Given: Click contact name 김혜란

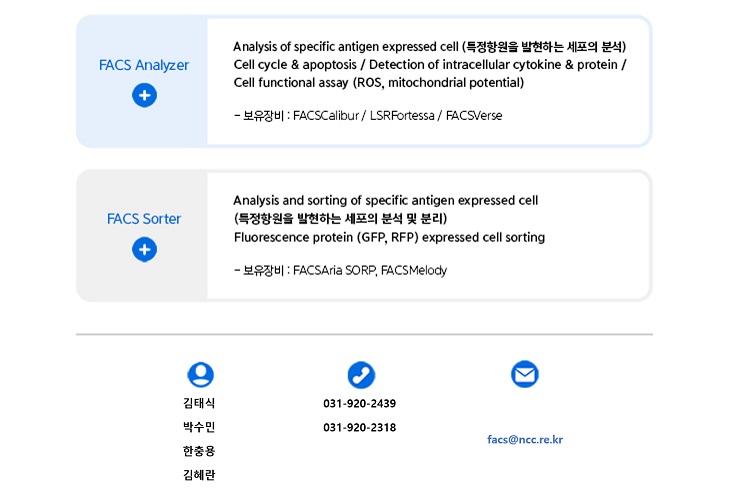Looking at the screenshot, I should (199, 475).
